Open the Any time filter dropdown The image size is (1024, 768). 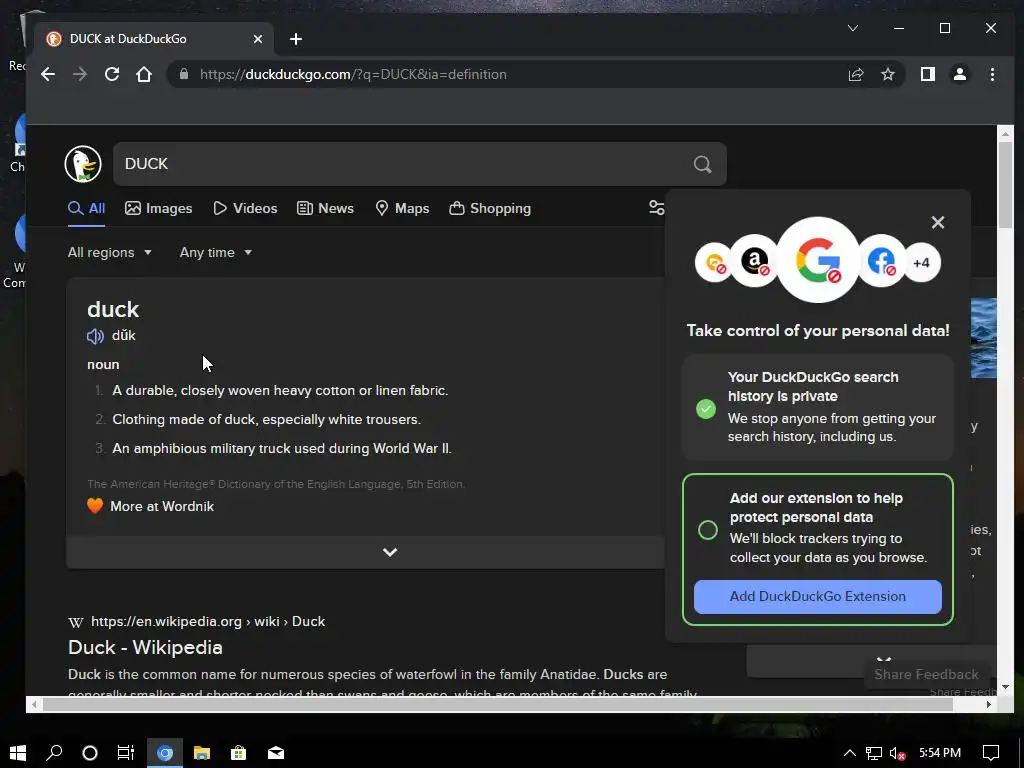(216, 253)
